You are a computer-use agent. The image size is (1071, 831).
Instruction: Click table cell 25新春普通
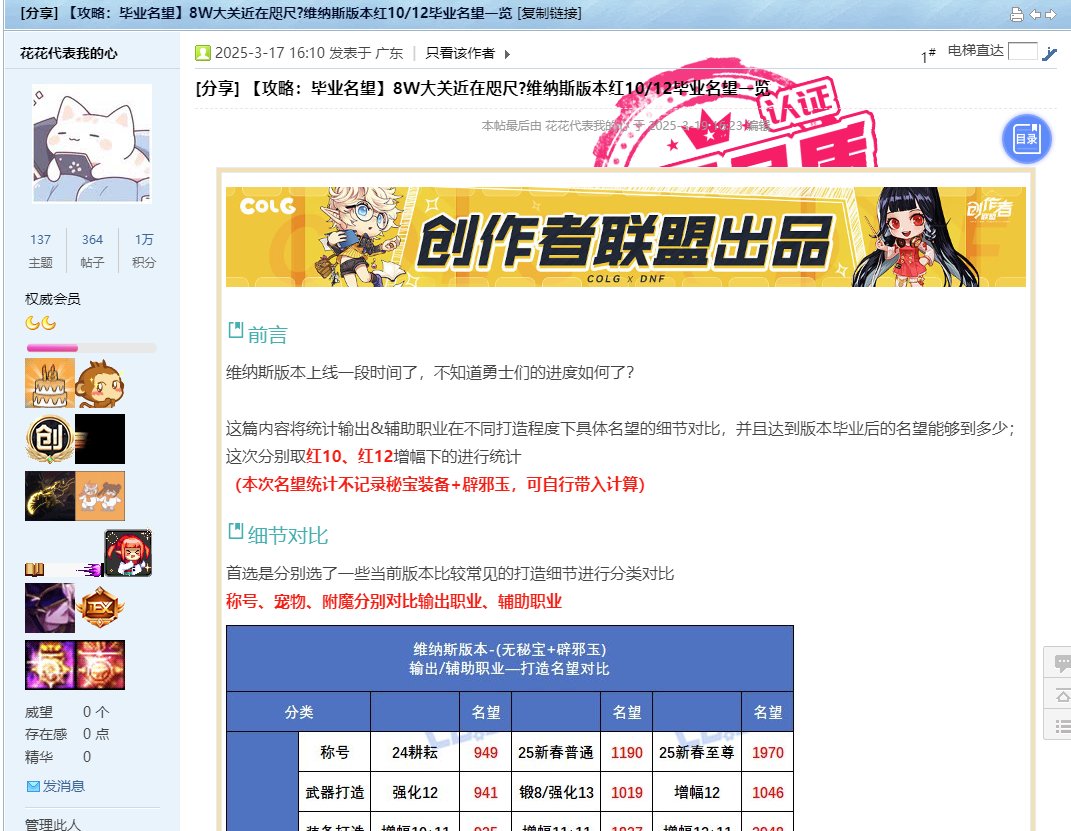click(555, 752)
